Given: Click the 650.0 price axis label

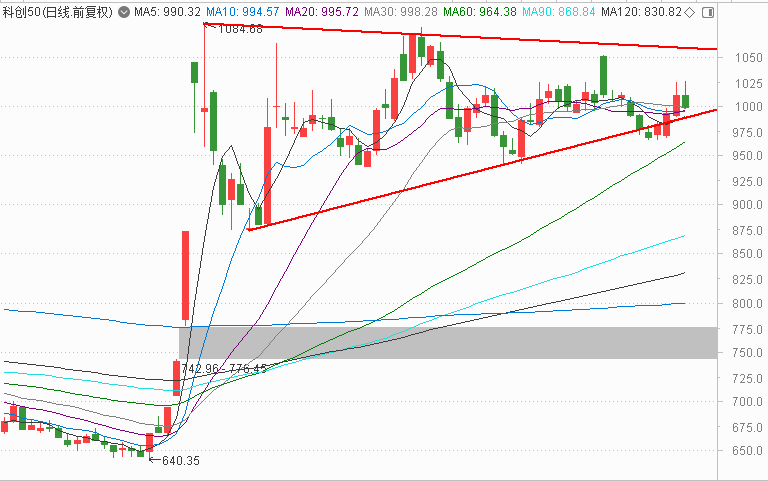Looking at the screenshot, I should (747, 450).
